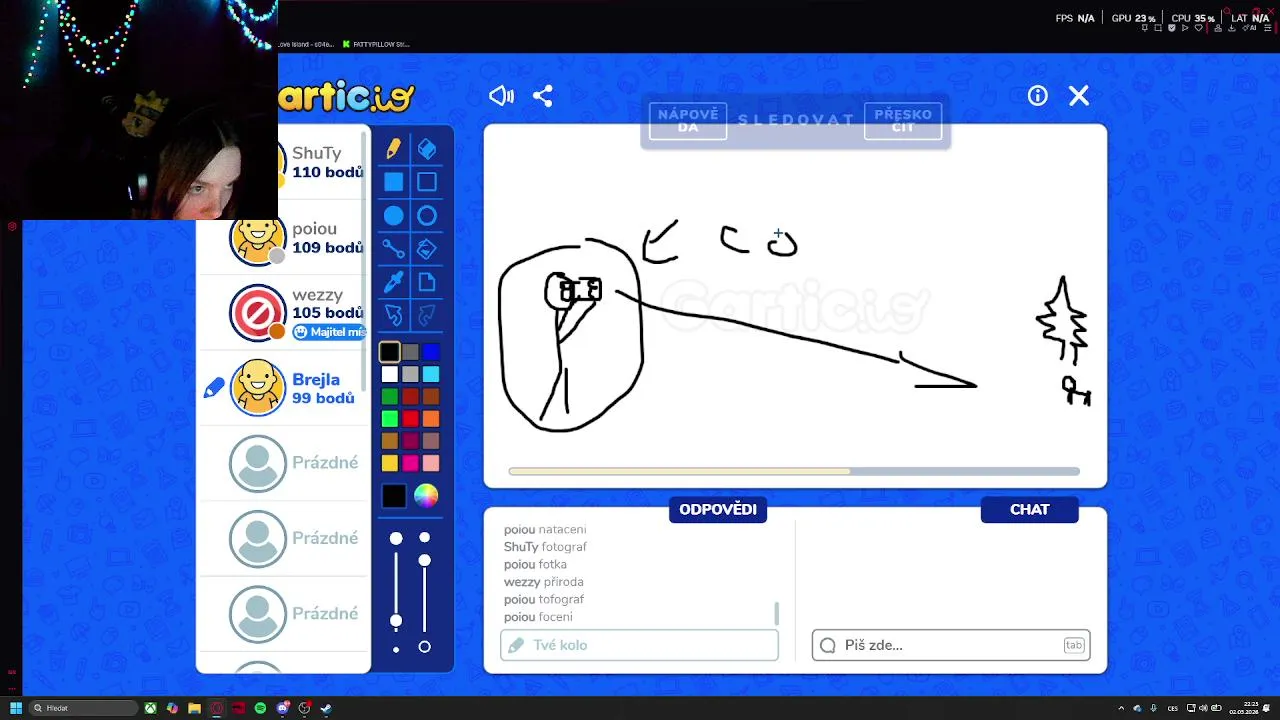Viewport: 1280px width, 720px height.
Task: Open the Windows Start menu
Action: pos(16,708)
